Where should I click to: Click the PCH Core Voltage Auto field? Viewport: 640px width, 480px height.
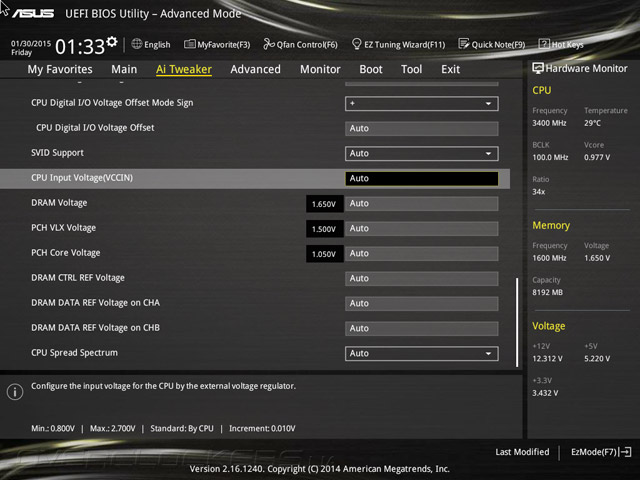coord(422,253)
